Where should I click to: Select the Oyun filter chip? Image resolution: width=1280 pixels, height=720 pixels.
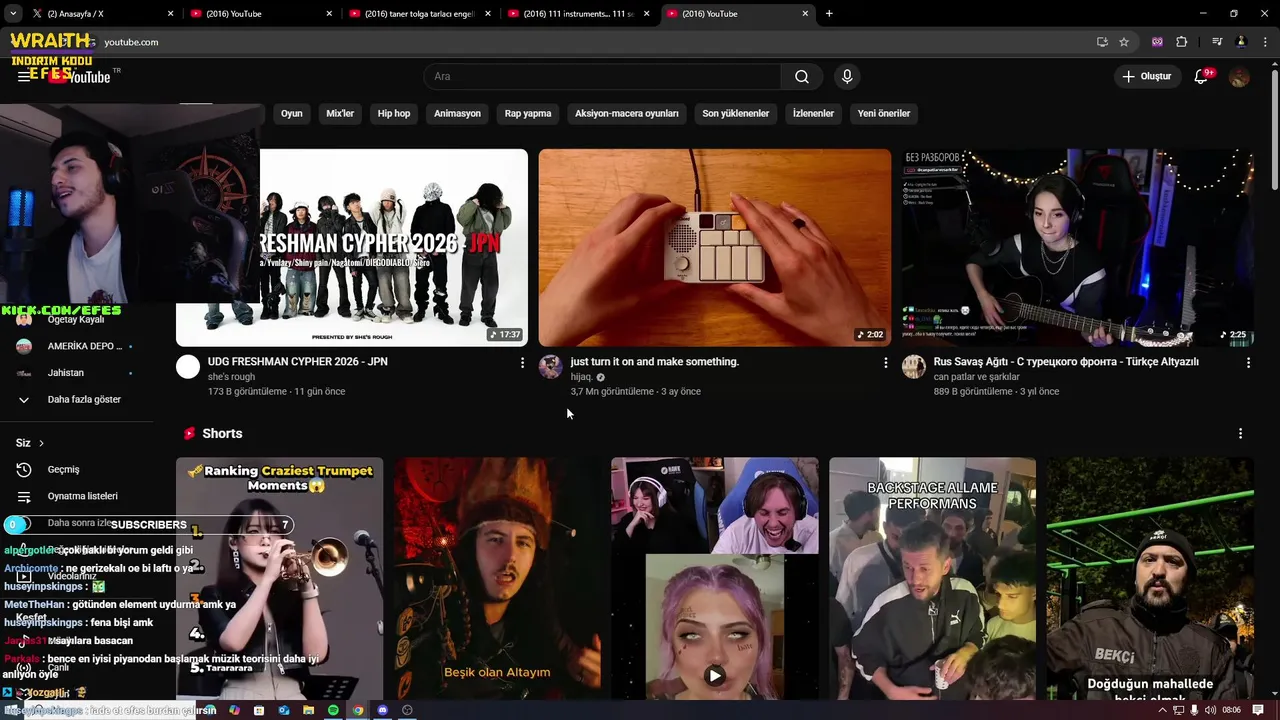pos(291,114)
